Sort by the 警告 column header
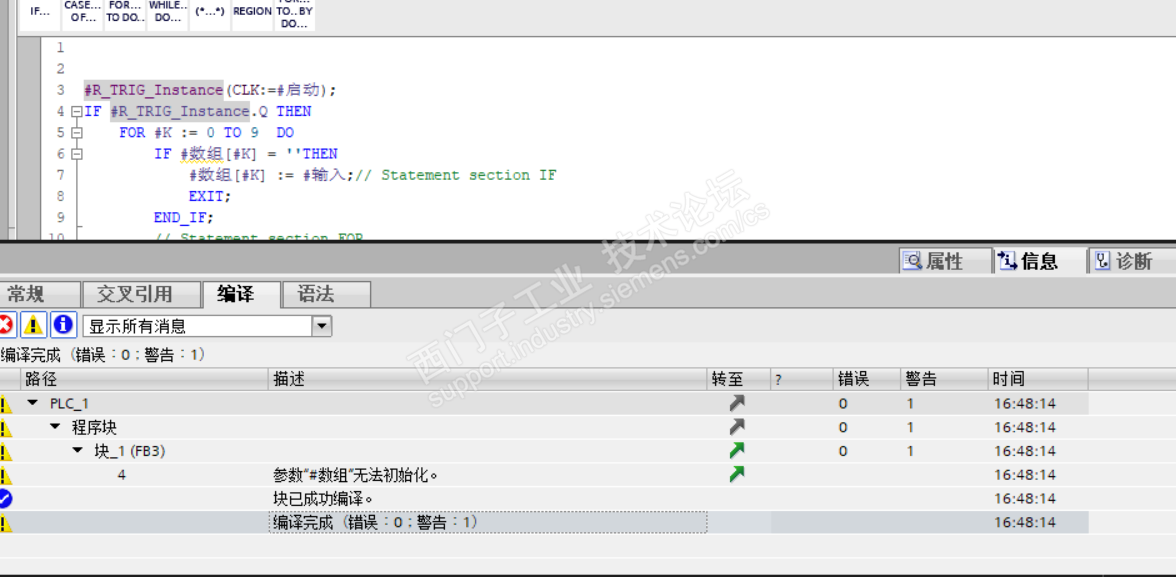1176x577 pixels. pos(944,380)
